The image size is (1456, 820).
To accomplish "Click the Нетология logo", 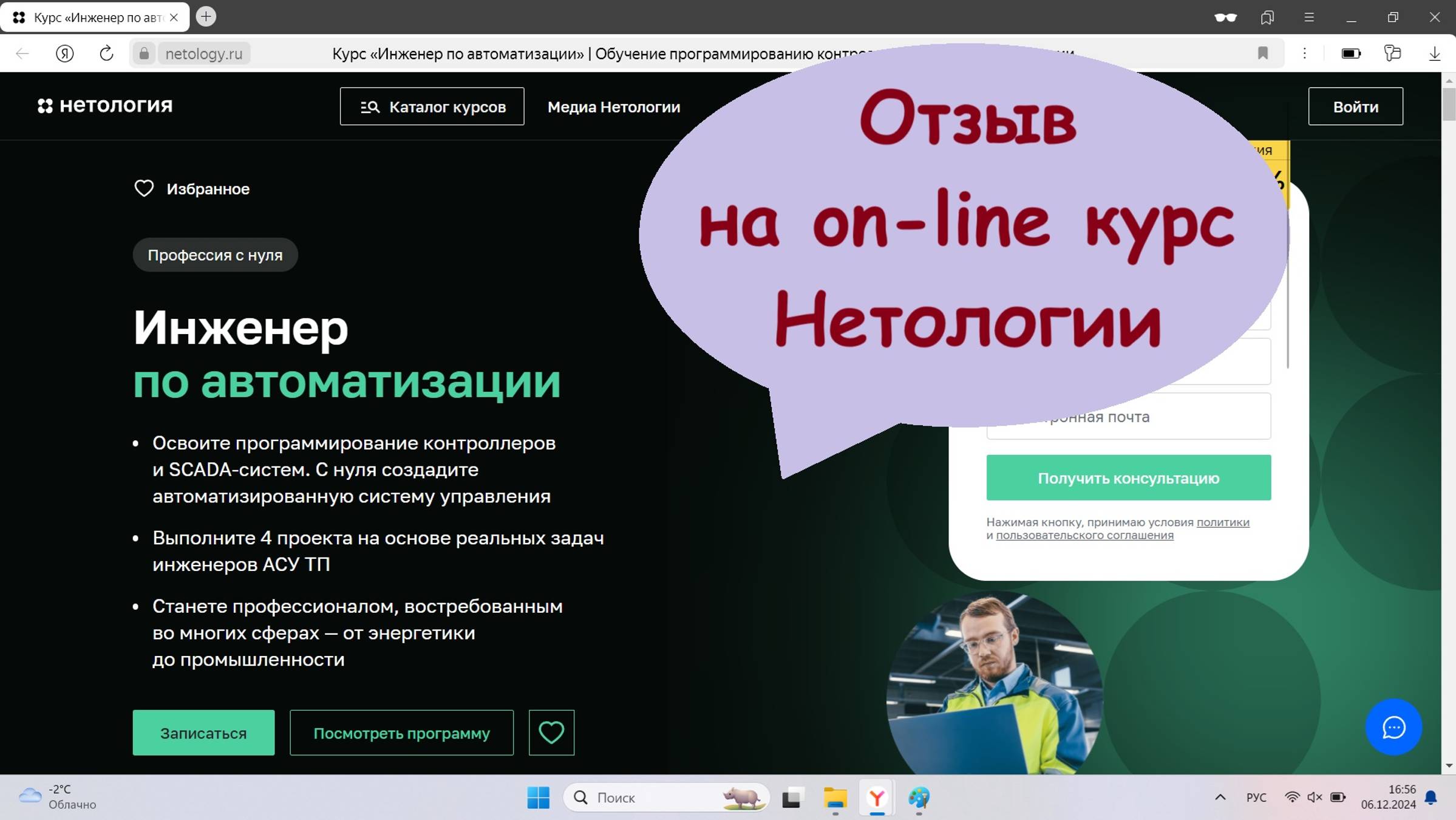I will [x=104, y=106].
